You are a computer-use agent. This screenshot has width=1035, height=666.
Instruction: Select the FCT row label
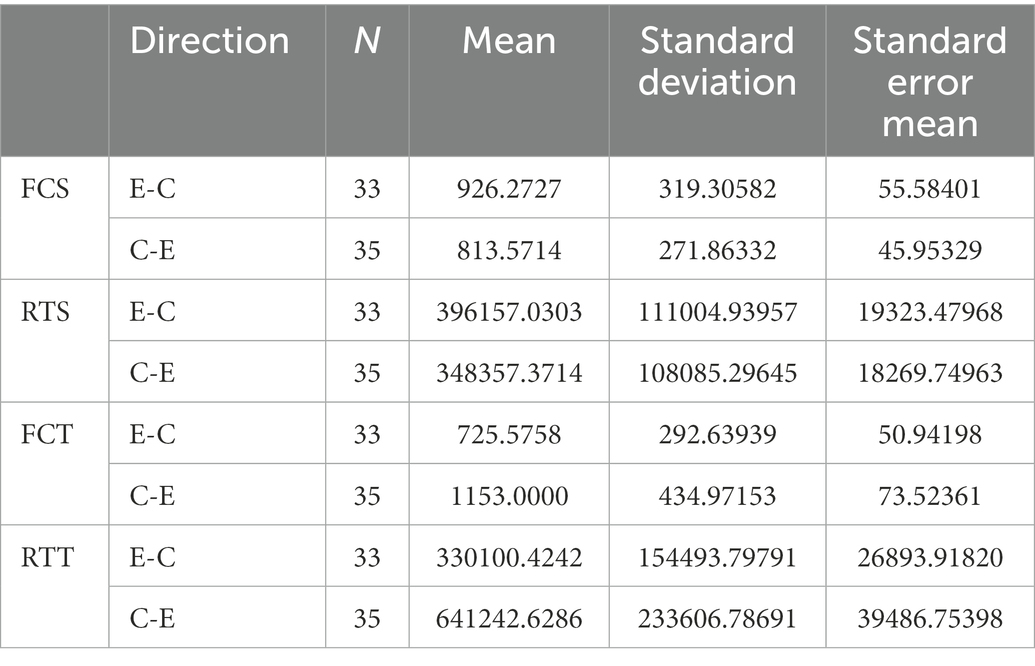click(46, 434)
